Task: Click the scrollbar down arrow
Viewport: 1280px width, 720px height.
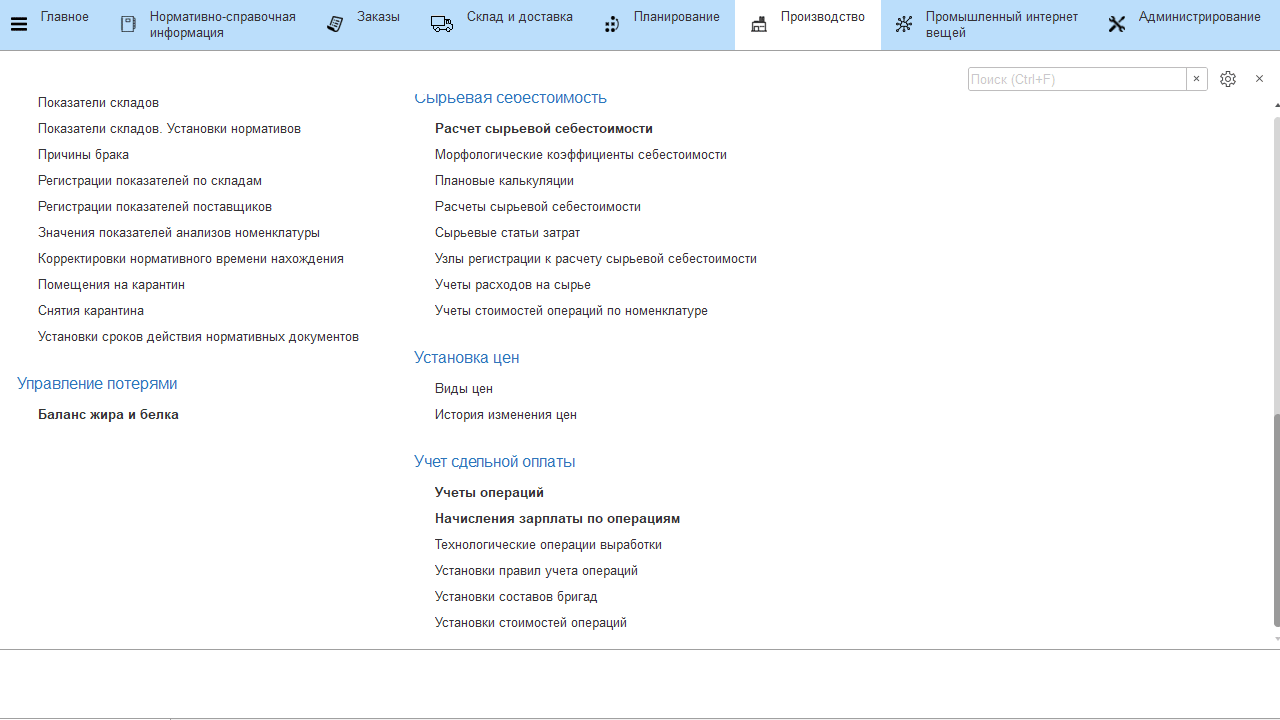Action: click(1276, 639)
